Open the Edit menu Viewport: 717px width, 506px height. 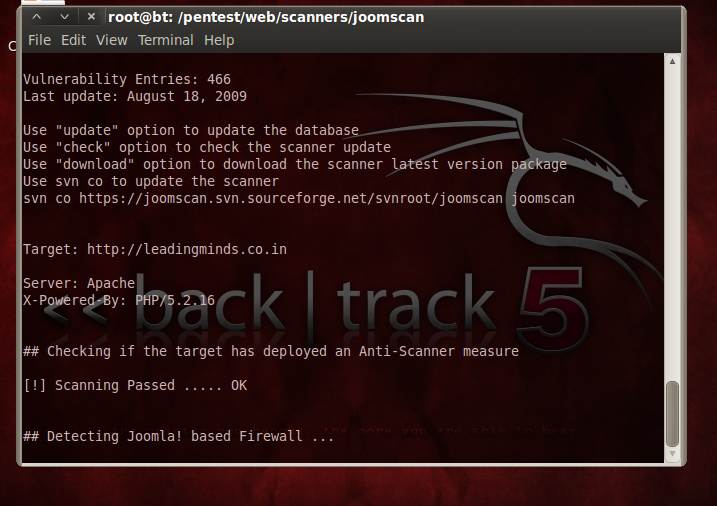tap(74, 40)
